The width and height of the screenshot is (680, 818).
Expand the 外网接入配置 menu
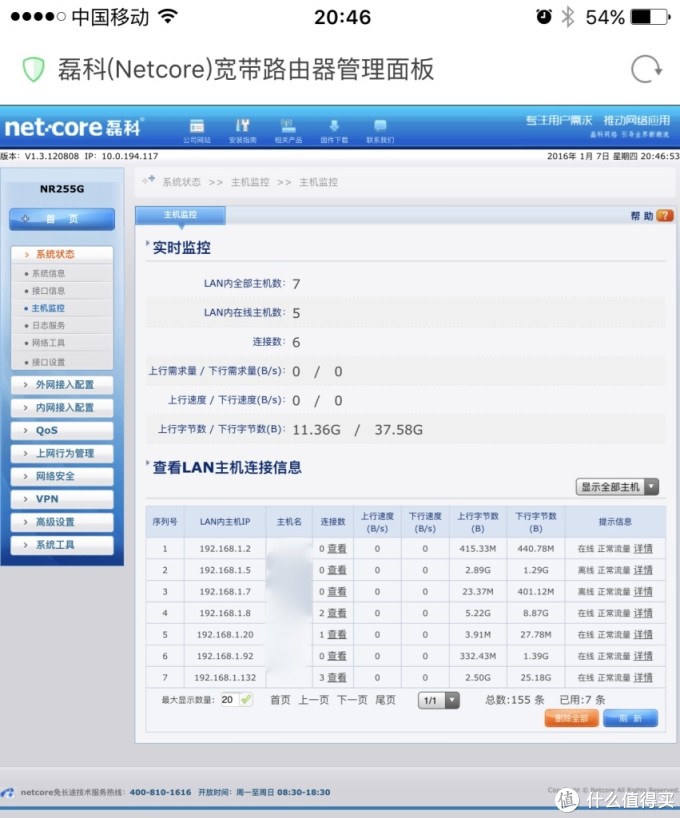coord(62,385)
